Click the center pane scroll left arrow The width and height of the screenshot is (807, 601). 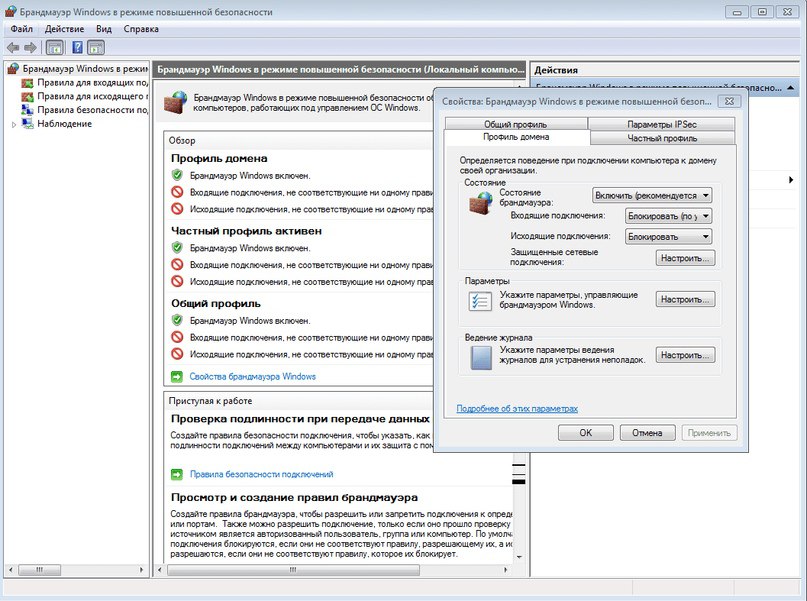click(160, 570)
